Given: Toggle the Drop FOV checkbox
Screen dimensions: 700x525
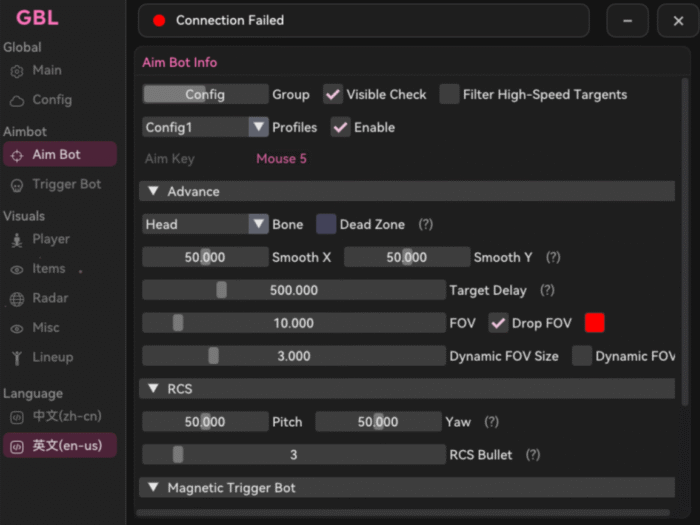Looking at the screenshot, I should click(498, 323).
